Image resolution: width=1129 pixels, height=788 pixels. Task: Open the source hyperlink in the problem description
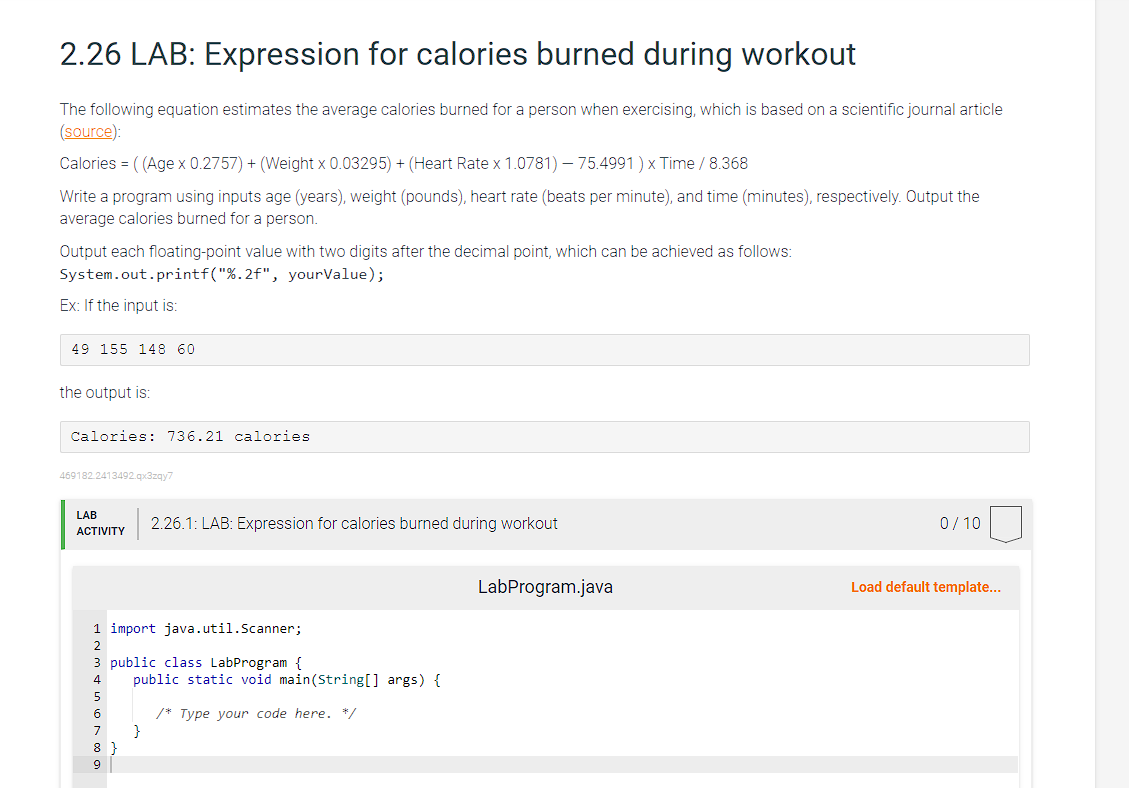coord(88,131)
